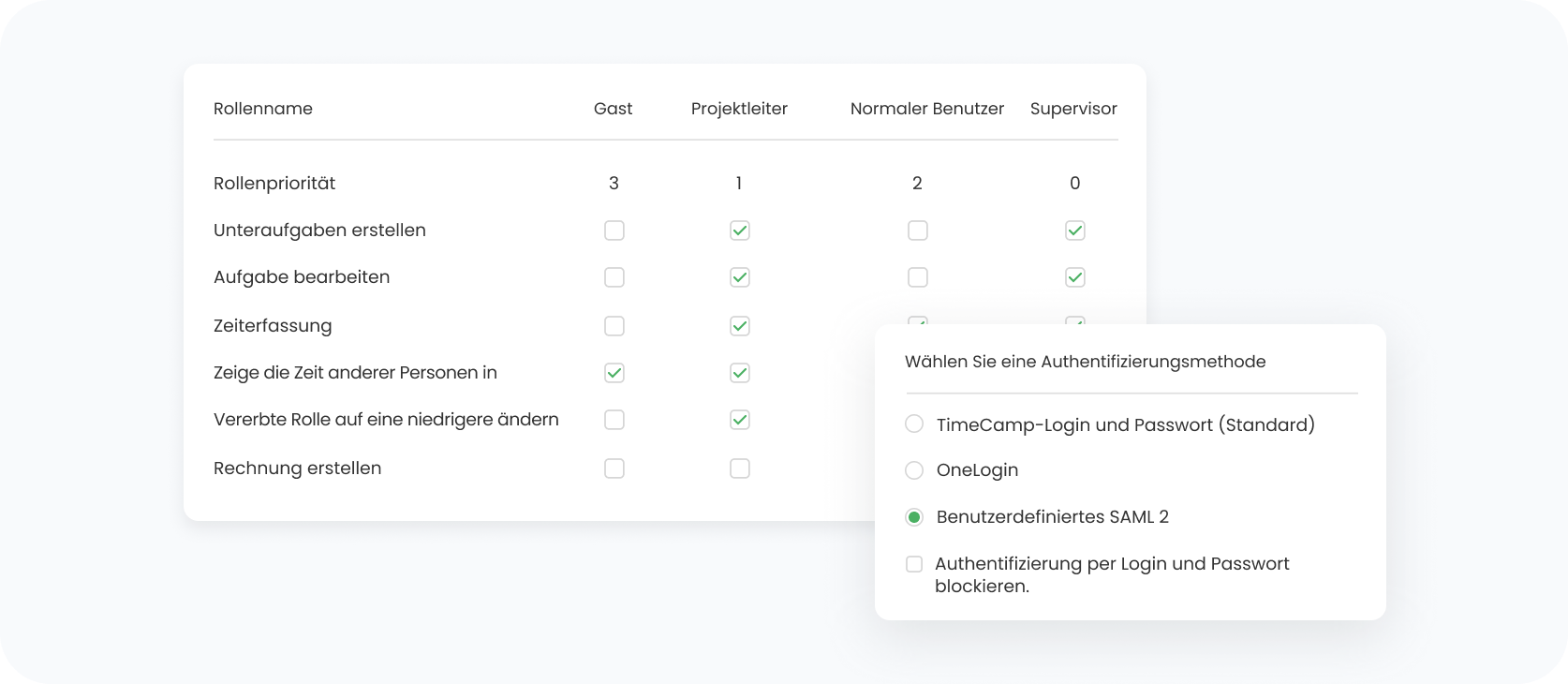Enable Rechnung erstellen for Gast
The image size is (1568, 684).
pyautogui.click(x=614, y=468)
